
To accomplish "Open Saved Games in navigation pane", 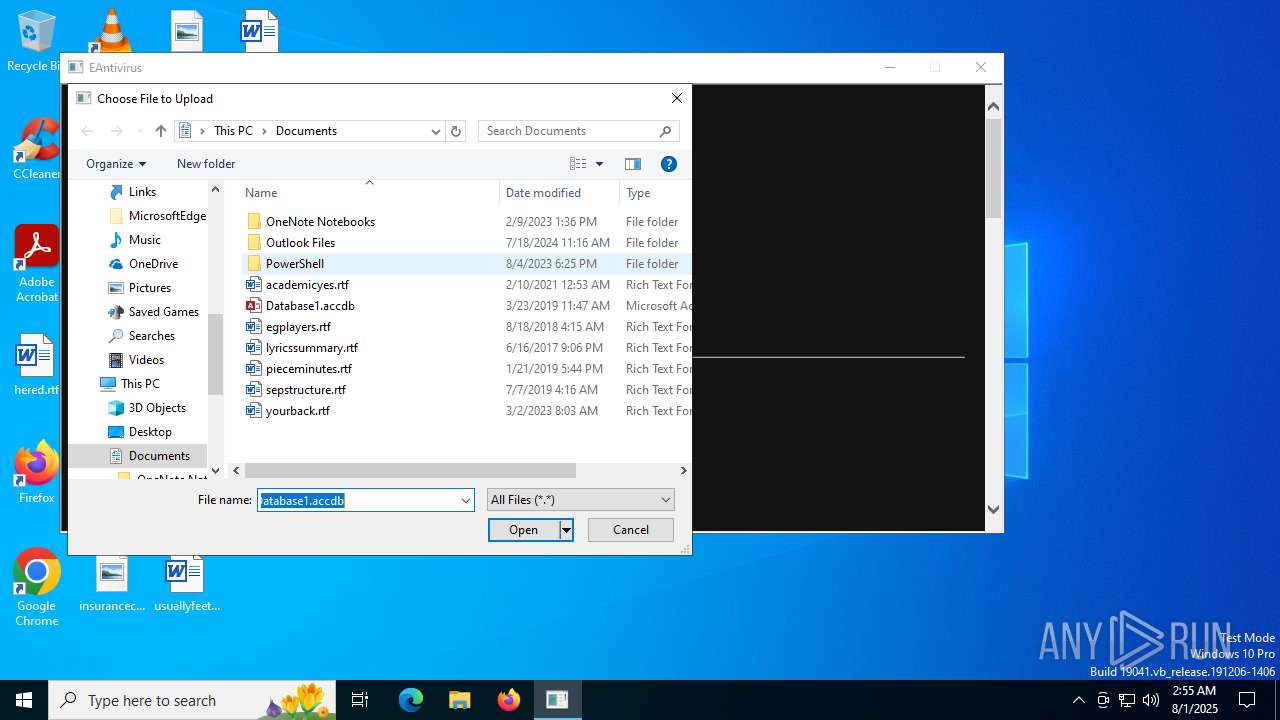I will click(x=163, y=312).
